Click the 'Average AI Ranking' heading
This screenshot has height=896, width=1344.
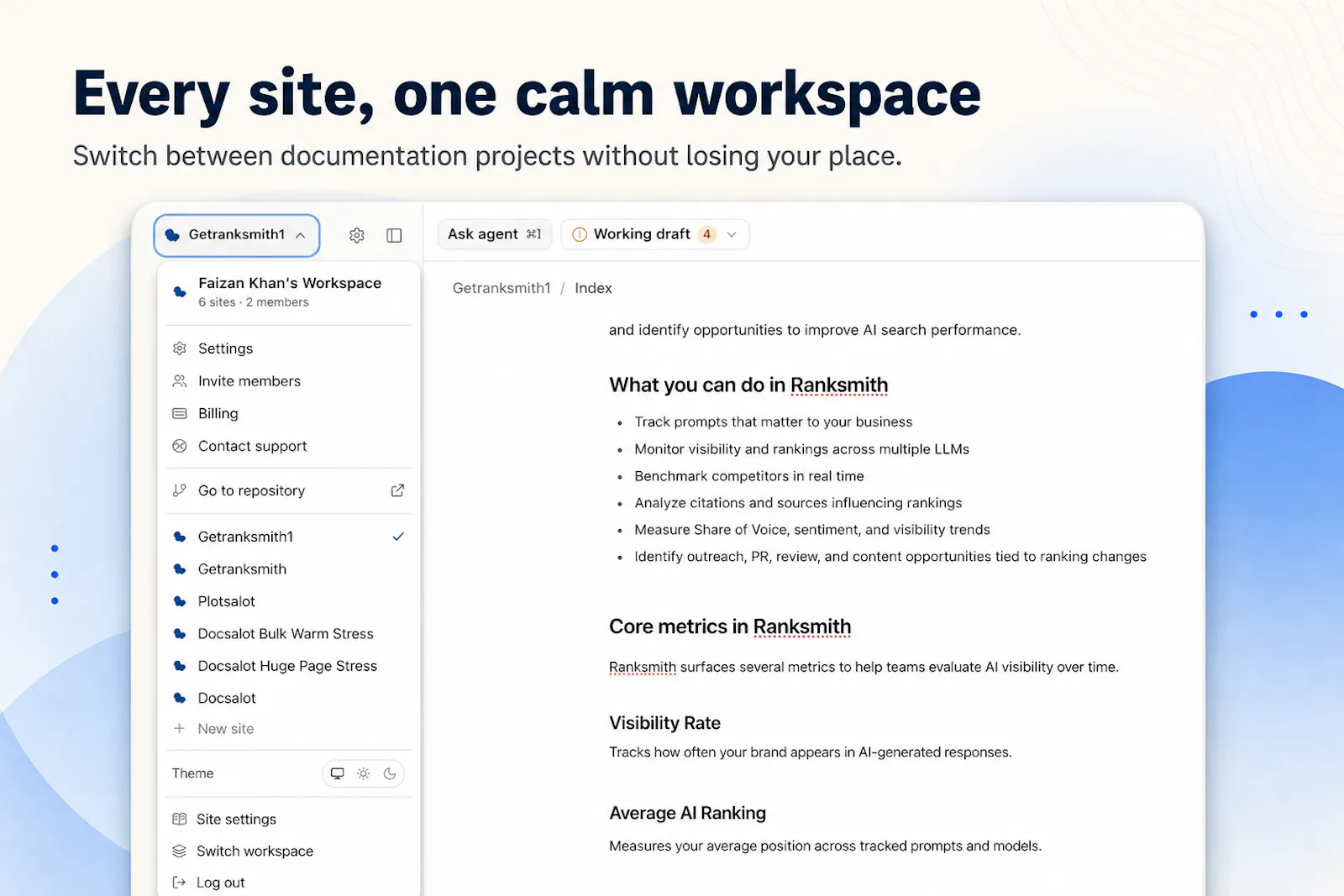tap(688, 813)
